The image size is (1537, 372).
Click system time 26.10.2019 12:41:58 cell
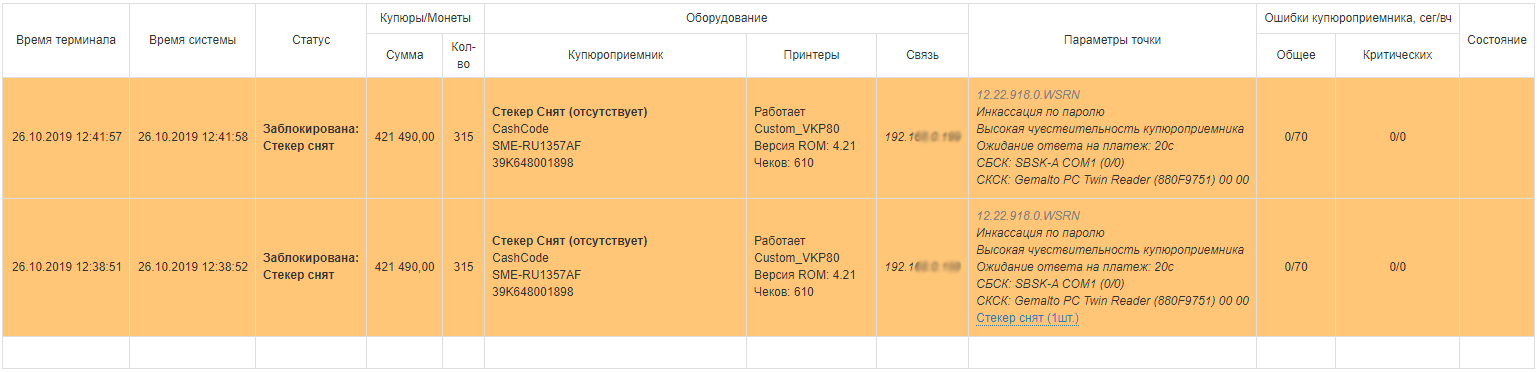193,137
